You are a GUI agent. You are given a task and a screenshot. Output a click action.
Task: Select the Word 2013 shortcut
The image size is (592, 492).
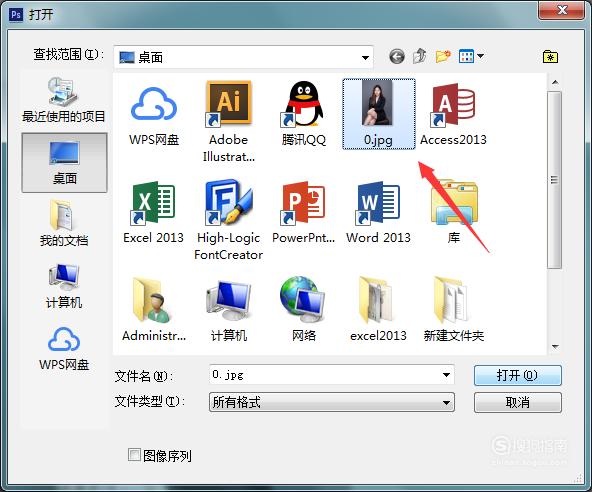pos(378,213)
